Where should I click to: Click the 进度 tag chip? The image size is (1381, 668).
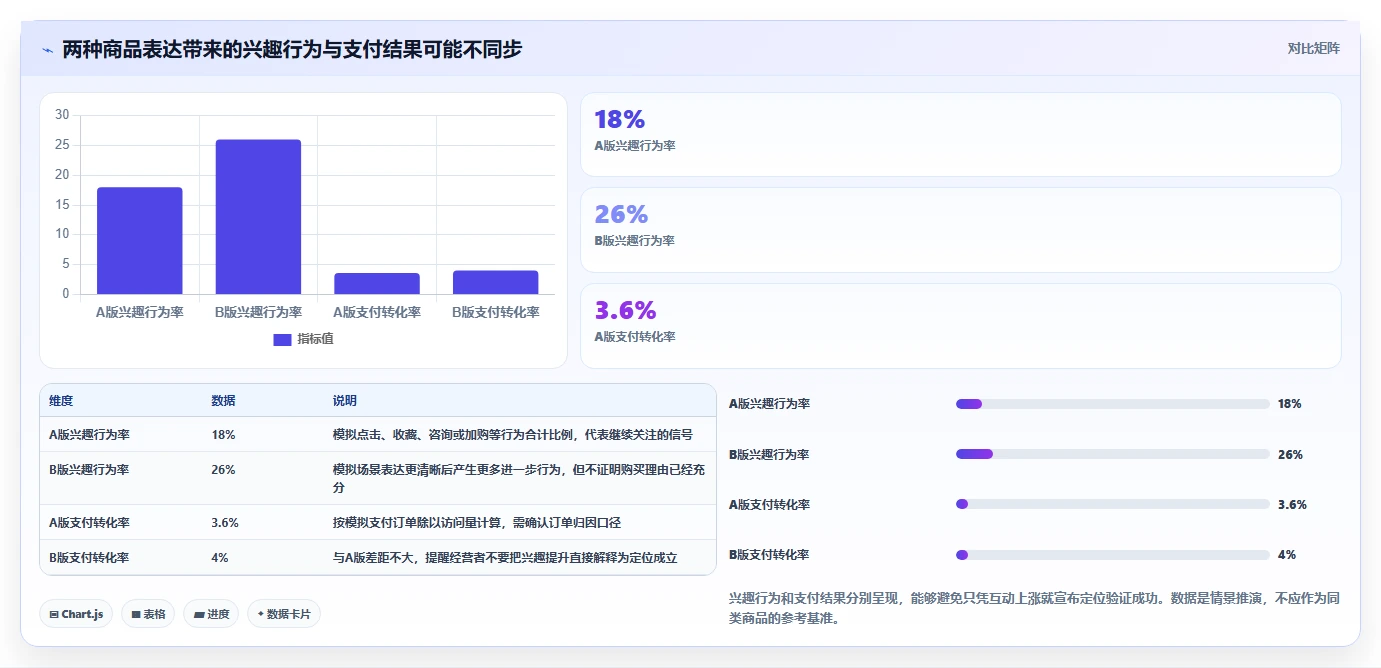pyautogui.click(x=211, y=614)
